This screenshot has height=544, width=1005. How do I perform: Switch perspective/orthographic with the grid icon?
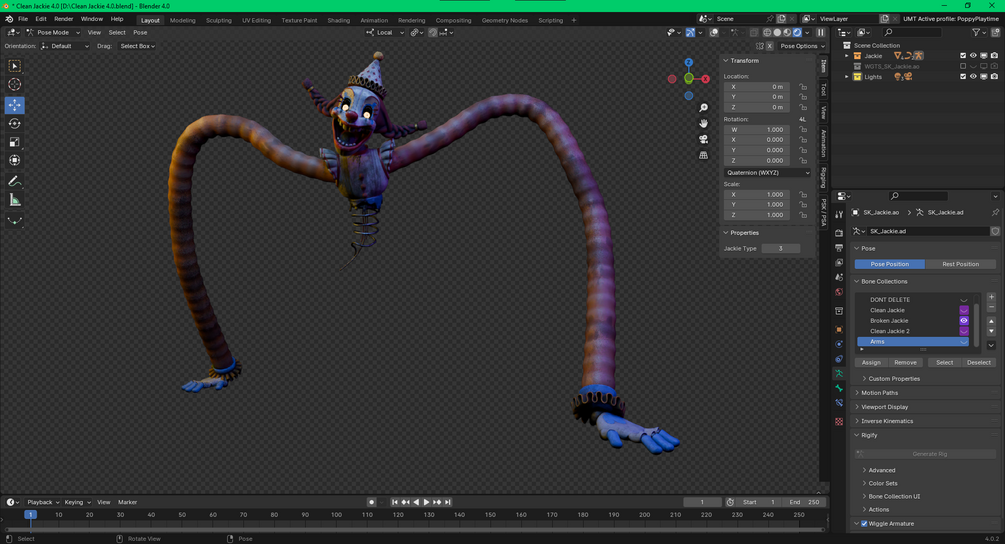pos(703,155)
